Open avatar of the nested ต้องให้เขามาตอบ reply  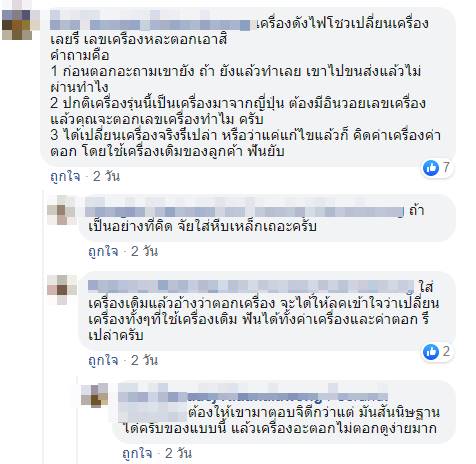click(x=95, y=395)
